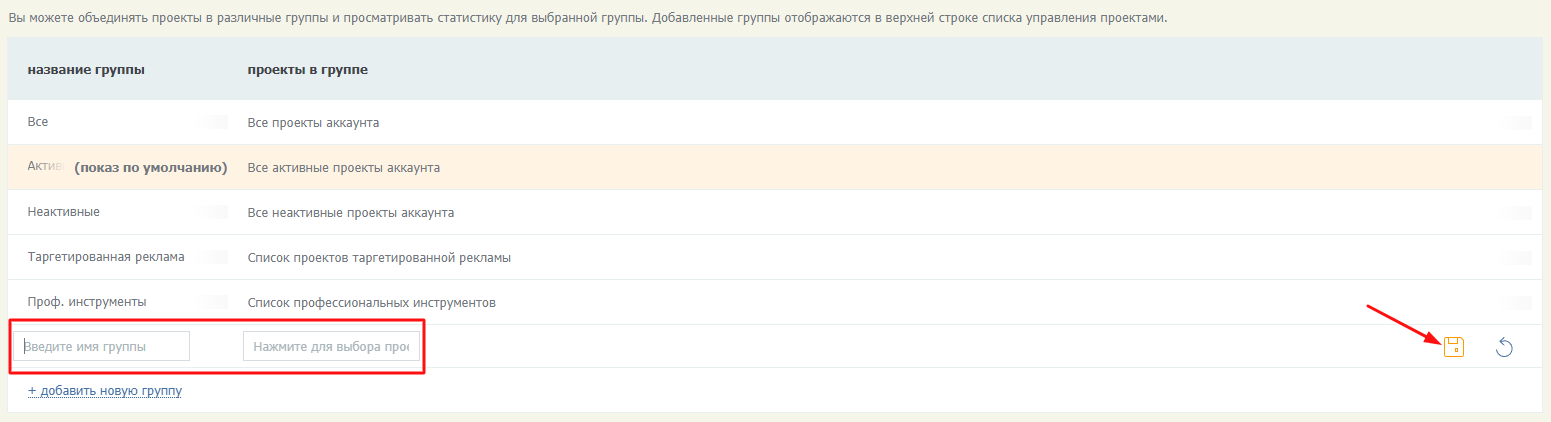Follow the '+ добавить новую группу' link
The height and width of the screenshot is (422, 1551).
[105, 390]
